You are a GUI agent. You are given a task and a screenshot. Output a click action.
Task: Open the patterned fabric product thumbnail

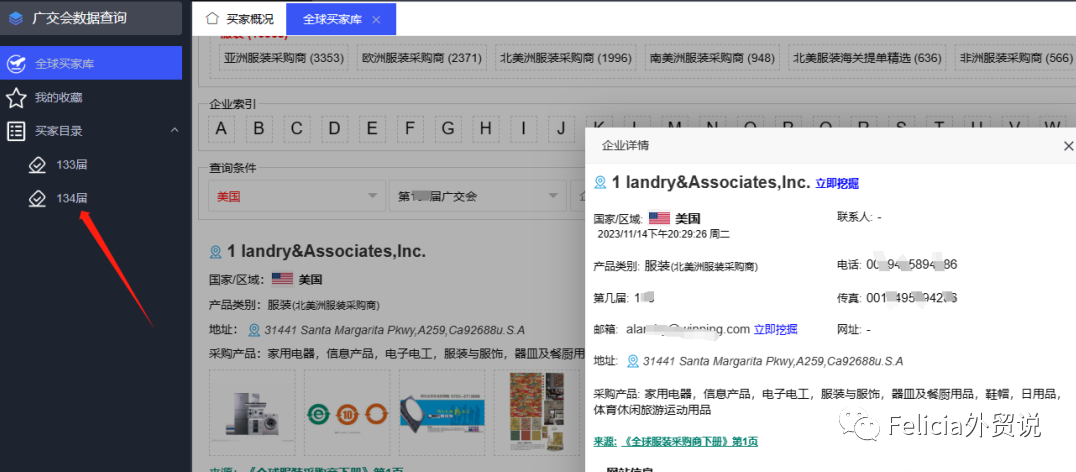point(537,413)
